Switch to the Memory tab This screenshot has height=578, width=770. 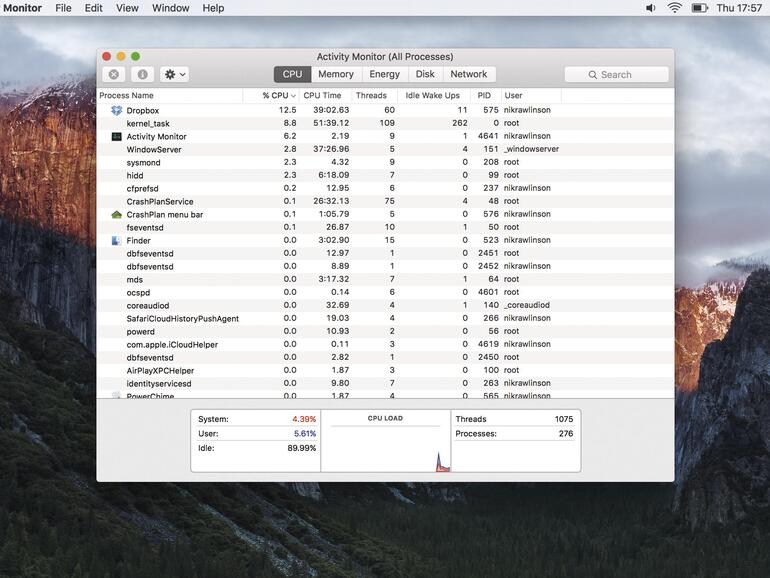tap(336, 74)
